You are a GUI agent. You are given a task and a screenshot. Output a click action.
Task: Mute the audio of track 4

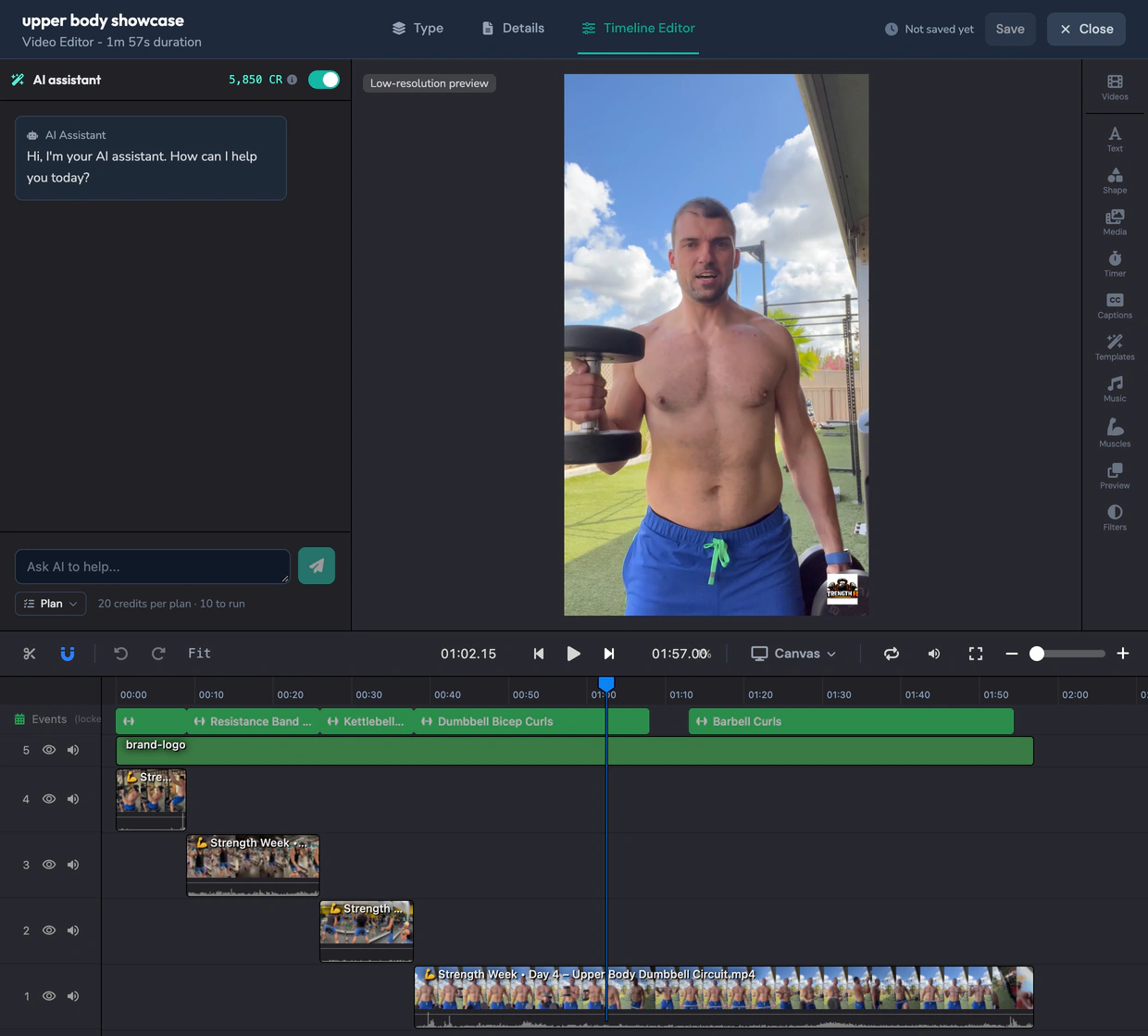73,799
